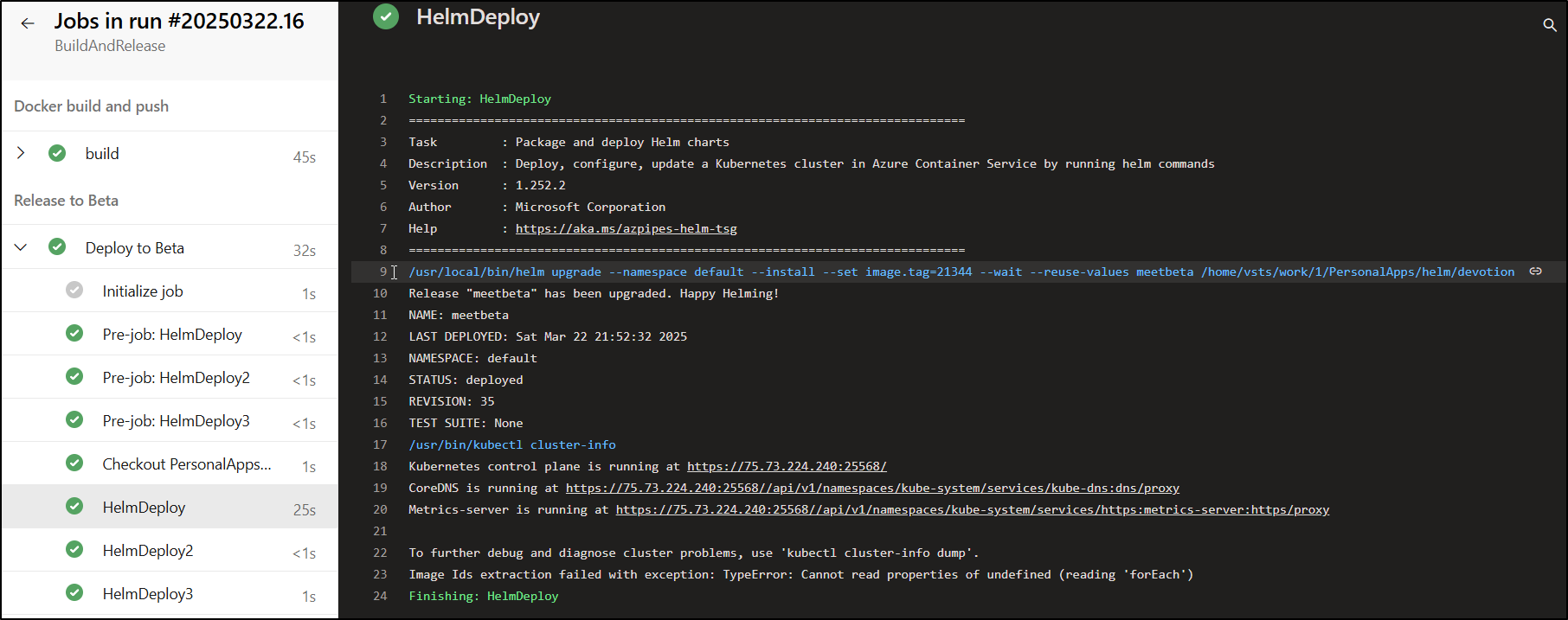The image size is (1568, 620).
Task: Click the 'Author : Microsoft Corporation' line
Action: (x=537, y=207)
